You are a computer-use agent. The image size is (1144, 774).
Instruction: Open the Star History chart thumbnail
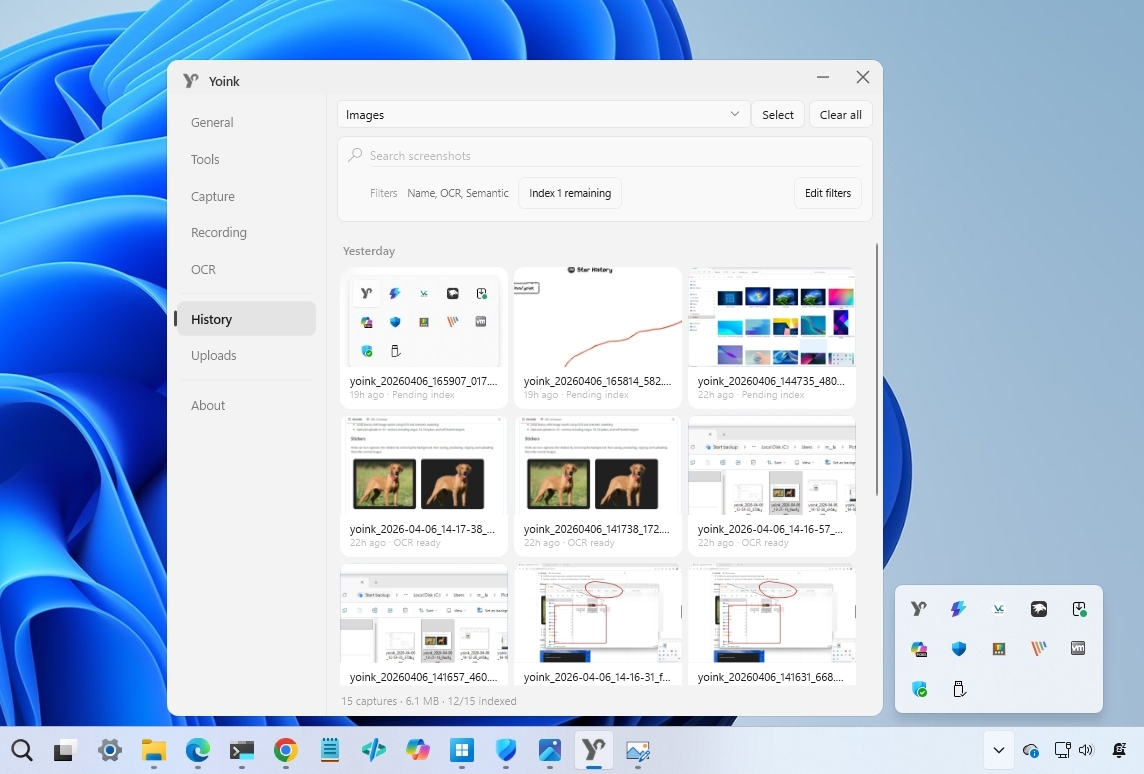pyautogui.click(x=598, y=318)
